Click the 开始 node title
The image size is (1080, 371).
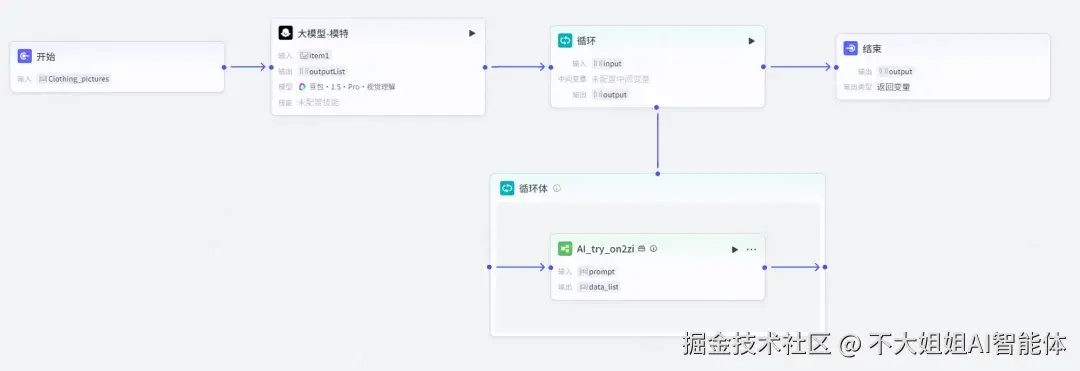[x=45, y=56]
